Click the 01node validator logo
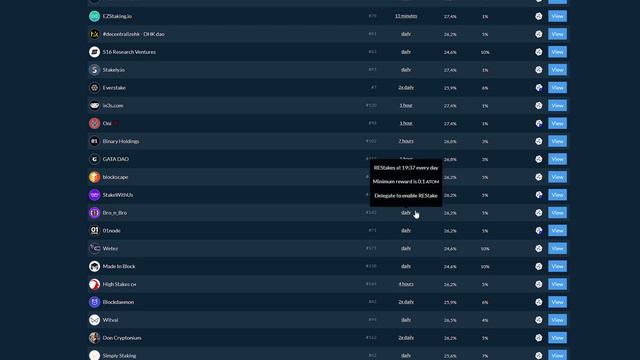Viewport: 640px width, 360px height. pos(94,231)
